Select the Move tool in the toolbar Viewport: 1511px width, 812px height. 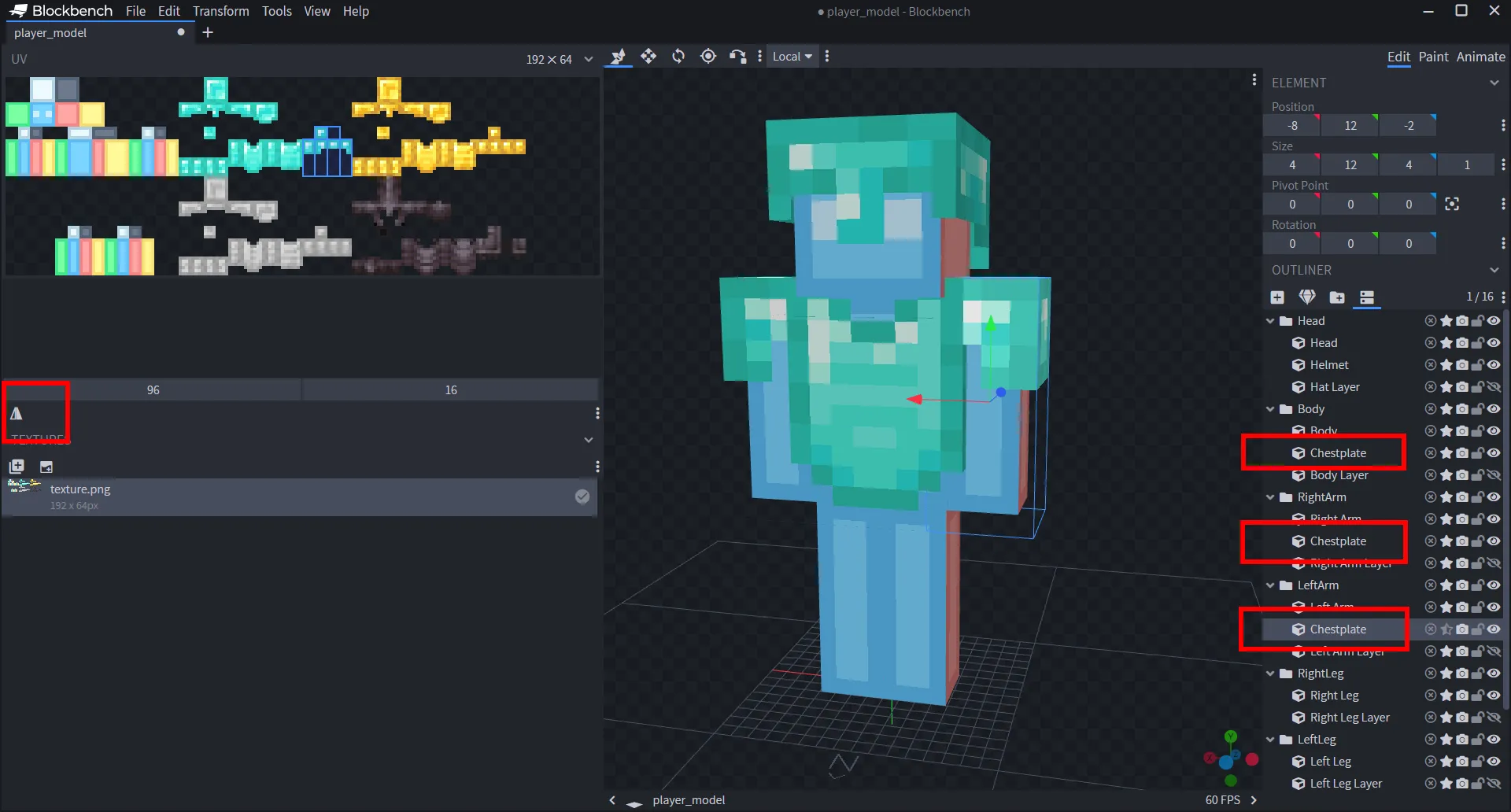648,56
